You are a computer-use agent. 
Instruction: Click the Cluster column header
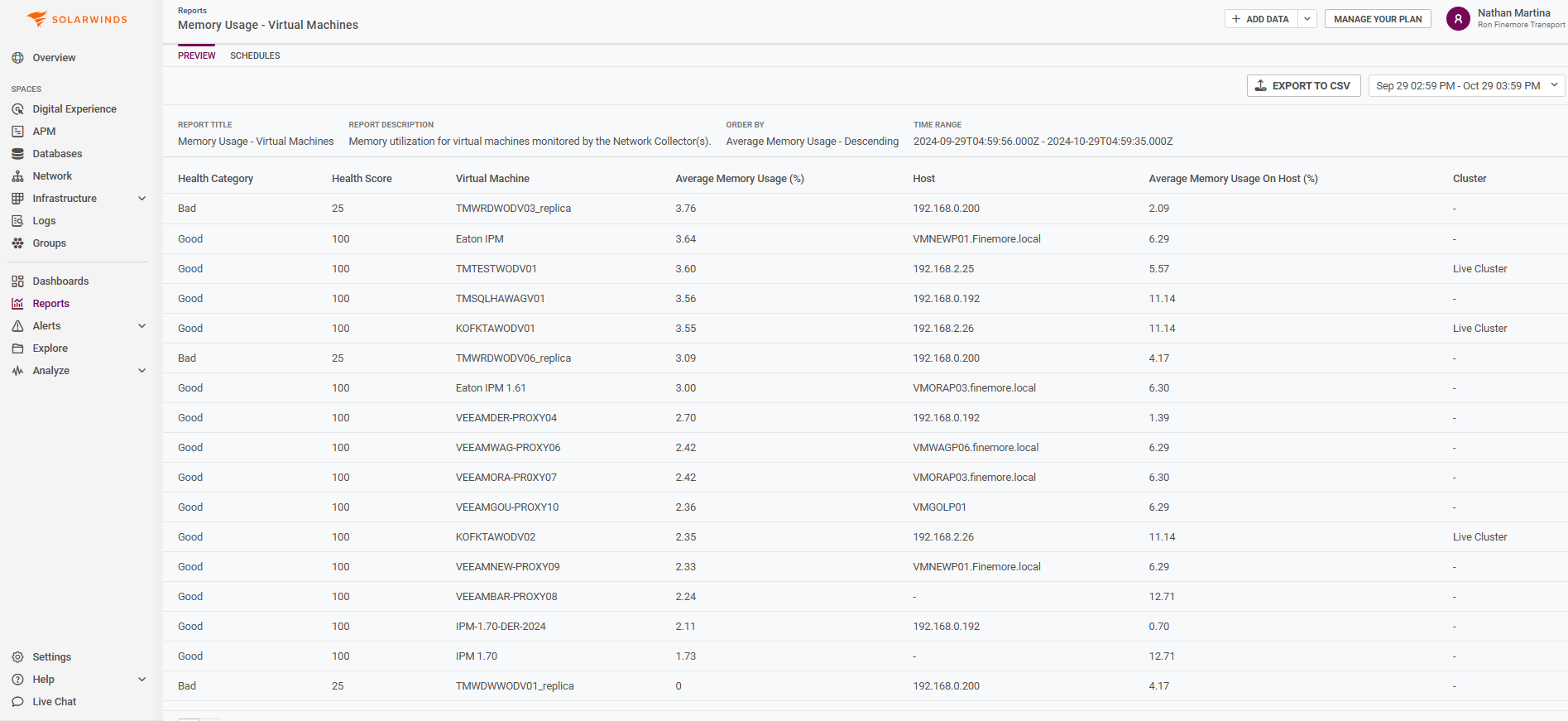click(1470, 179)
